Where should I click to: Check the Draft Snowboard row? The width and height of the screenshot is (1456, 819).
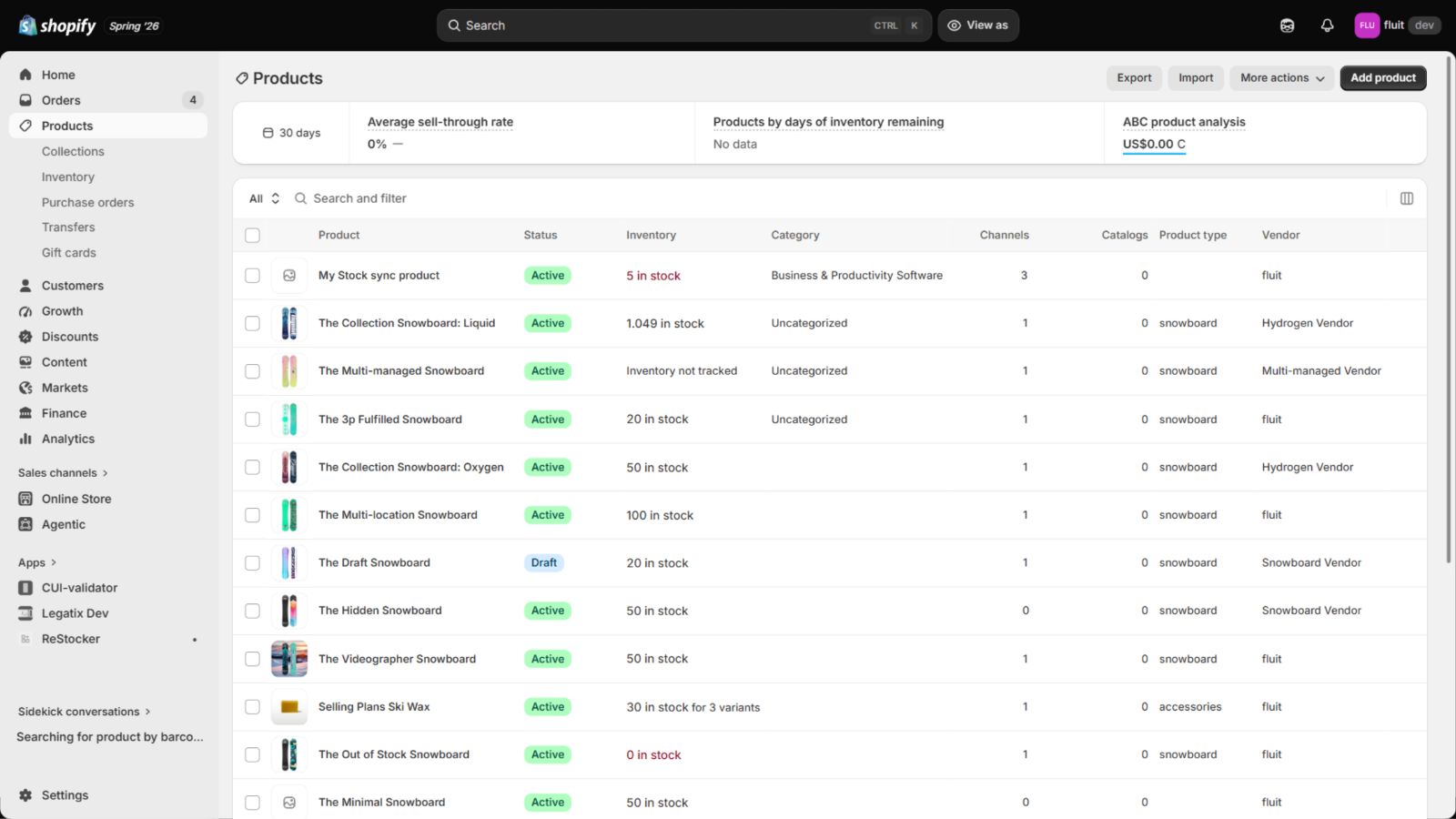coord(252,563)
